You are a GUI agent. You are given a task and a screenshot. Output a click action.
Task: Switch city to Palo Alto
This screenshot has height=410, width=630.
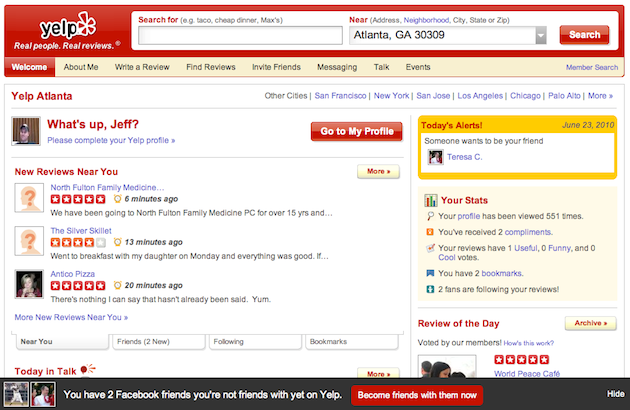click(565, 96)
